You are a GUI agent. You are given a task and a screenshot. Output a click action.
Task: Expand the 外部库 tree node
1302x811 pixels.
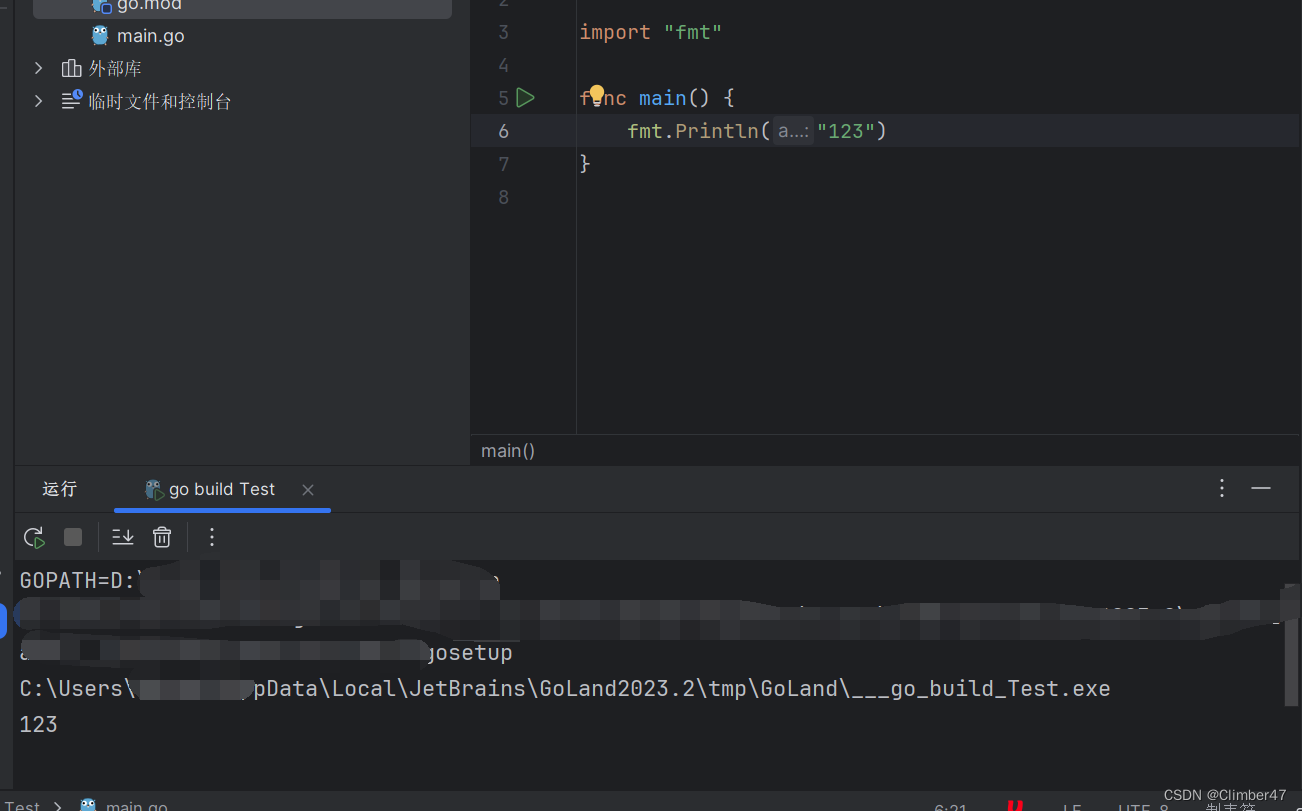pos(38,68)
